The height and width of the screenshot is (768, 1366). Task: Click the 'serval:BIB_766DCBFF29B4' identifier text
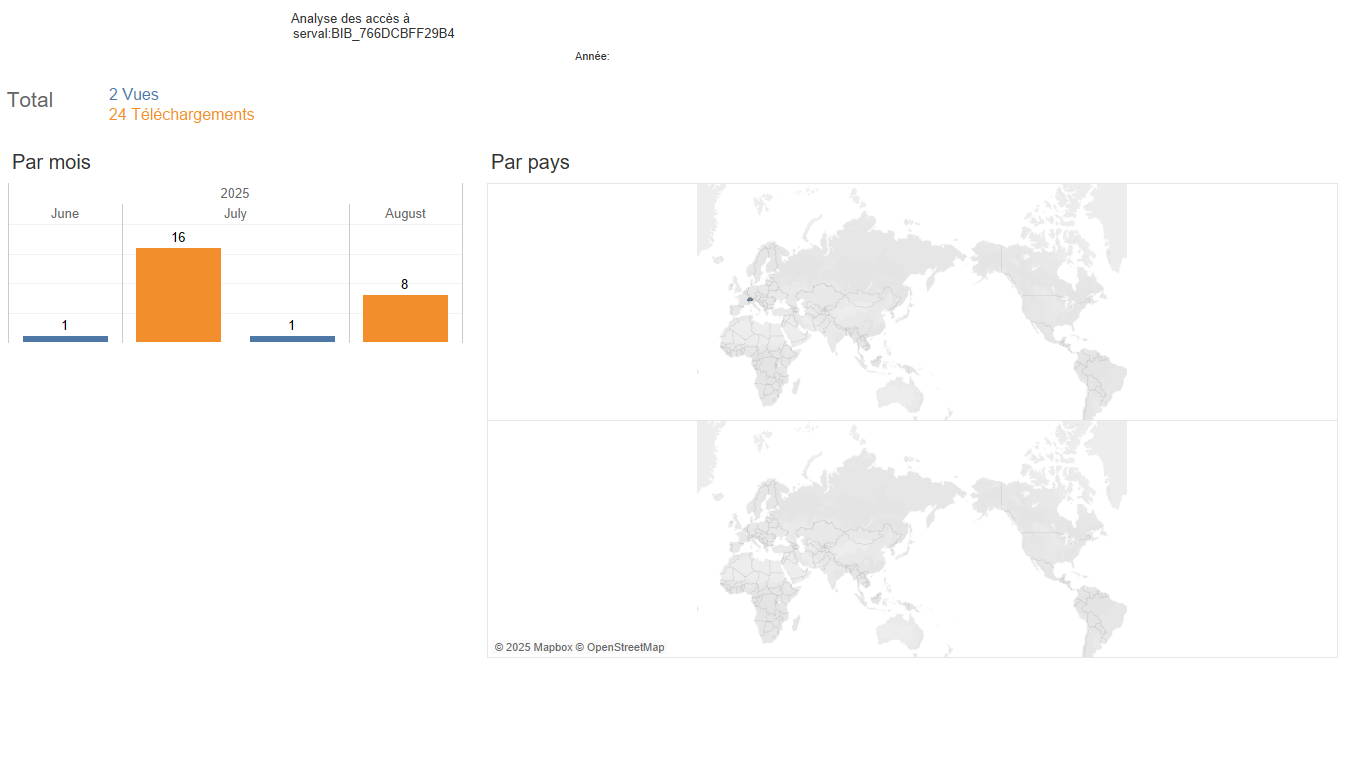pos(374,34)
